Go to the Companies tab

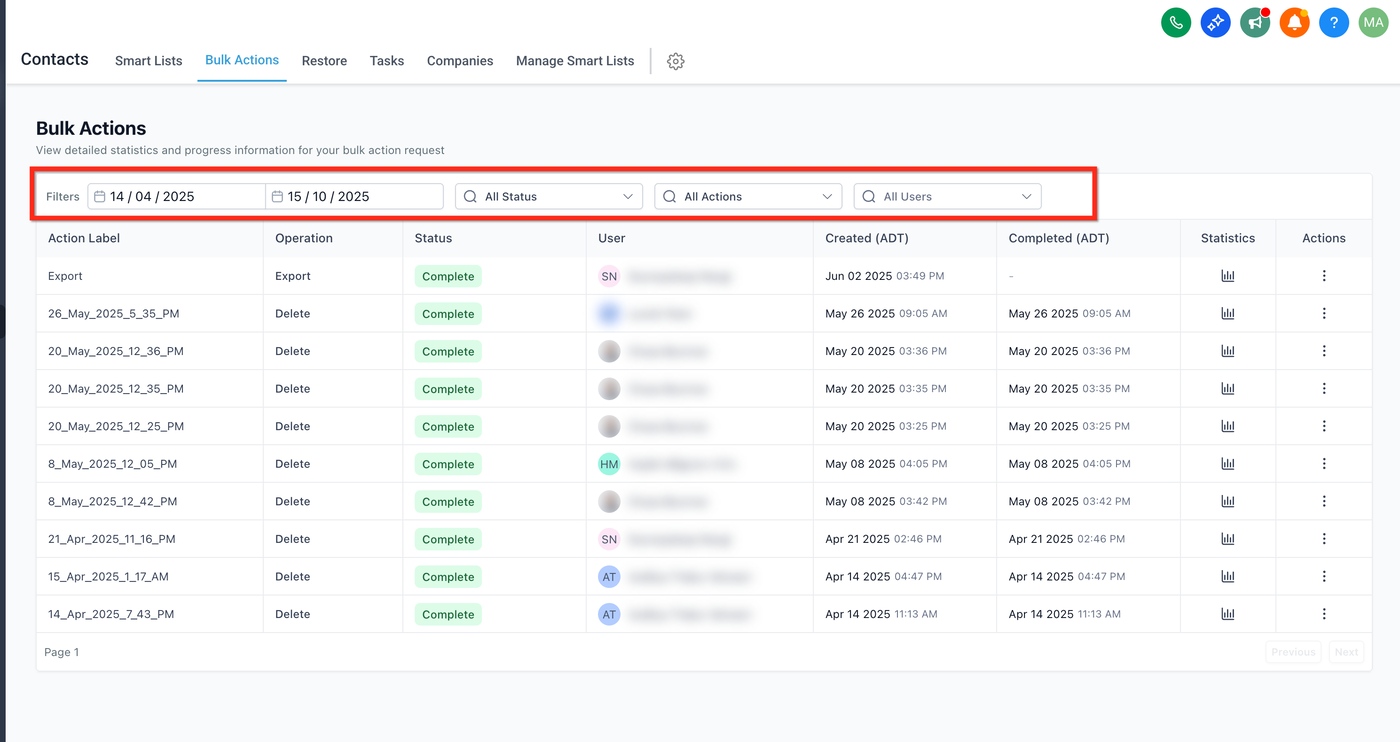tap(460, 61)
